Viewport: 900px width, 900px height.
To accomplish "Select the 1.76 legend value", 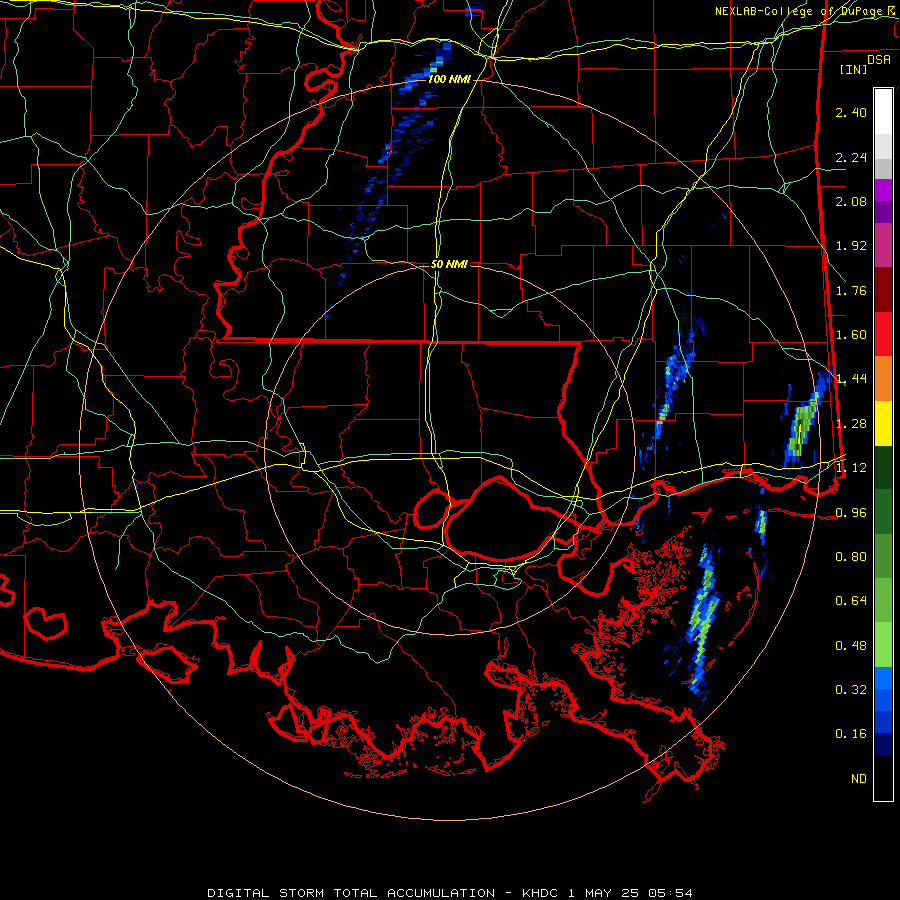I will 851,290.
